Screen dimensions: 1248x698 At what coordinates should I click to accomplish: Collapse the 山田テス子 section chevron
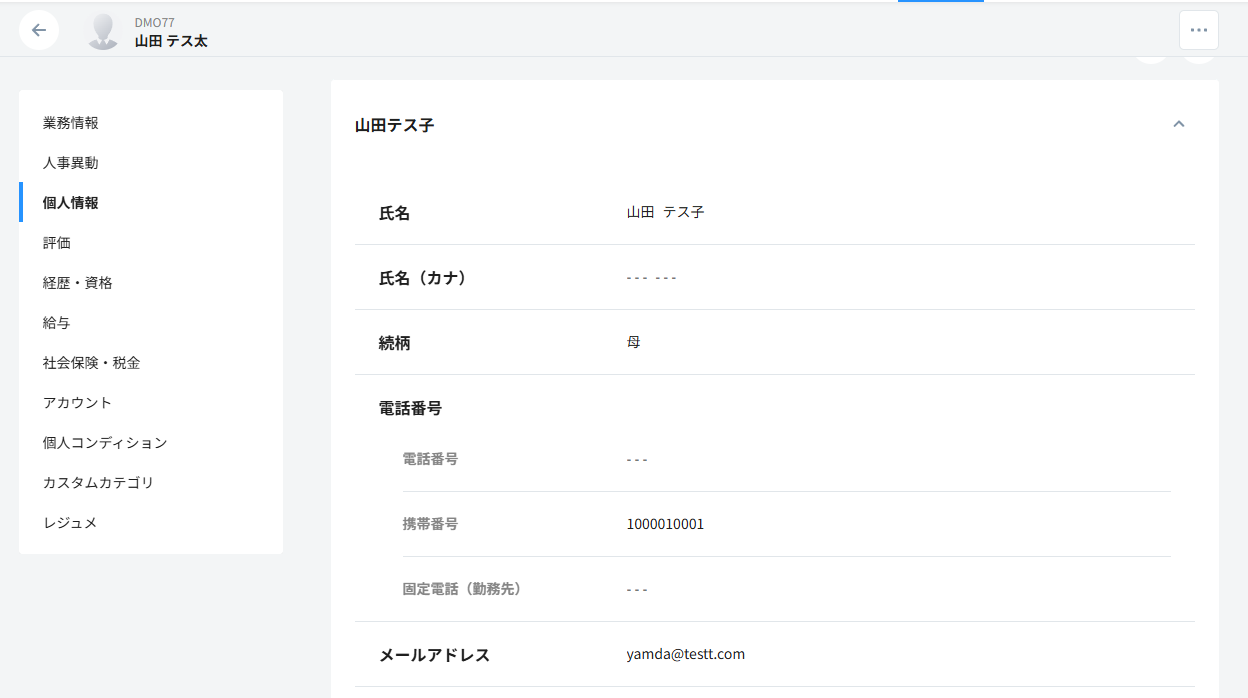pos(1179,124)
